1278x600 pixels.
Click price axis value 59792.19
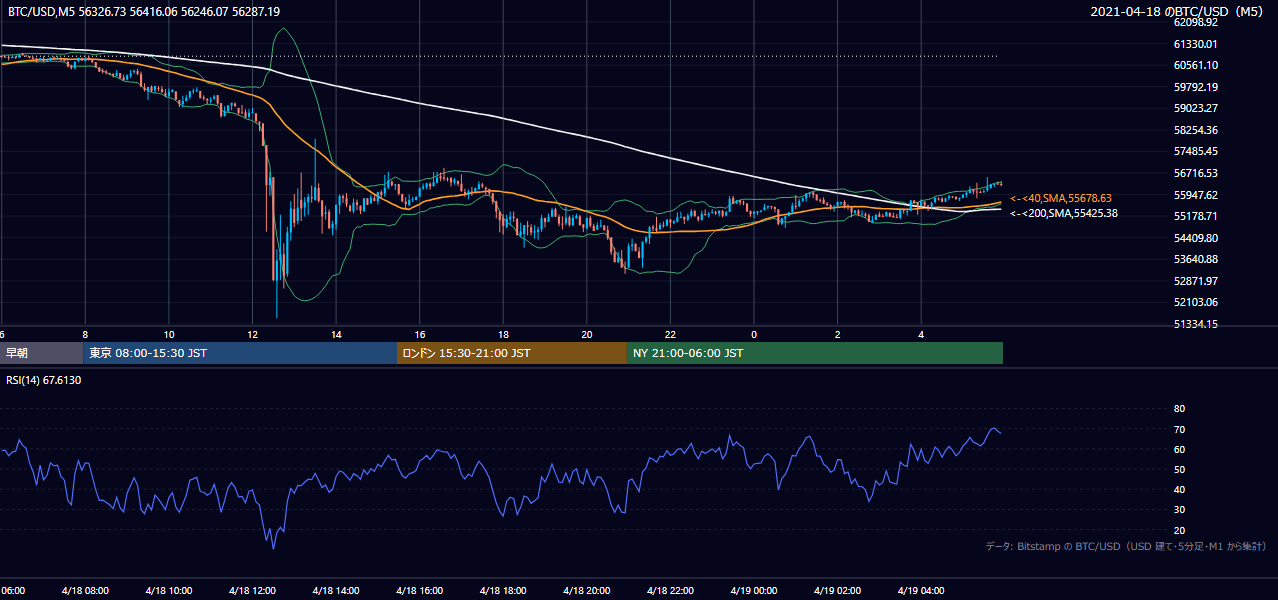coord(1195,87)
